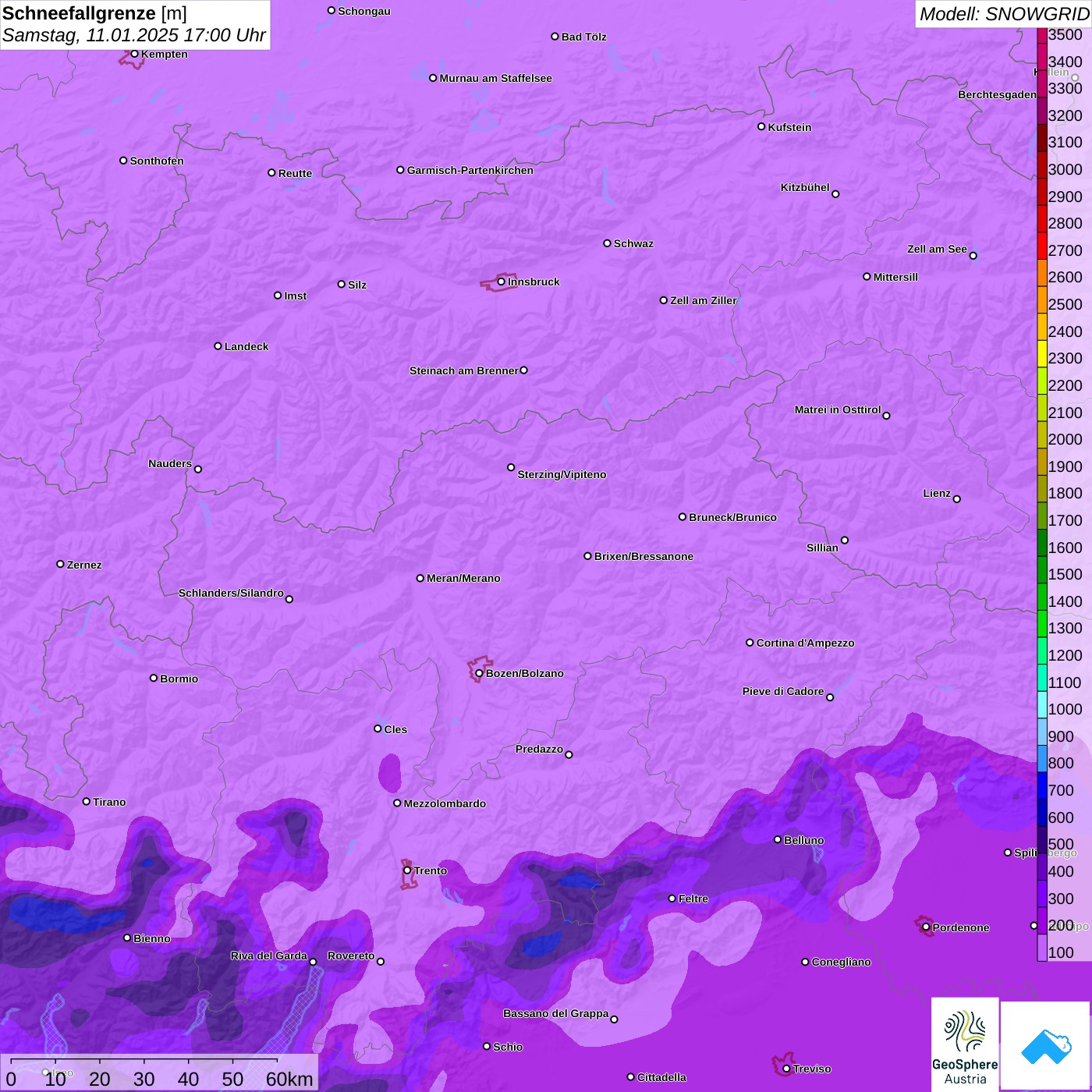Click the Treviso city marker
The image size is (1092, 1092).
[786, 1069]
